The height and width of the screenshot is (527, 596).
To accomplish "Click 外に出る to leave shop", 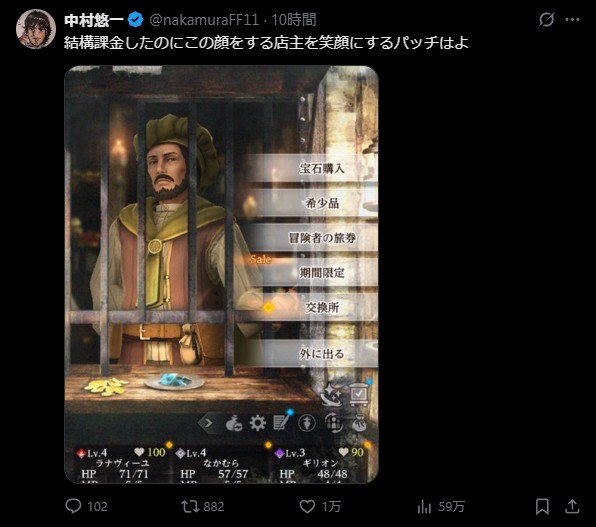I will [x=322, y=354].
